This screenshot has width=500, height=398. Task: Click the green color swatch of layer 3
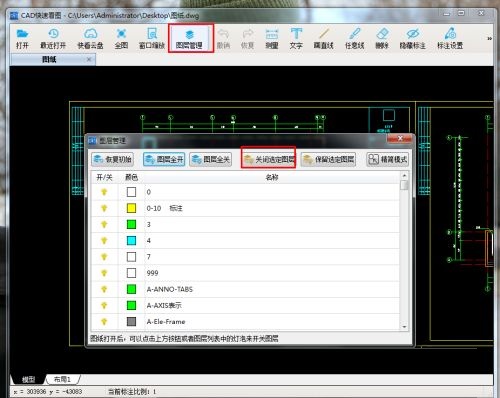[131, 224]
